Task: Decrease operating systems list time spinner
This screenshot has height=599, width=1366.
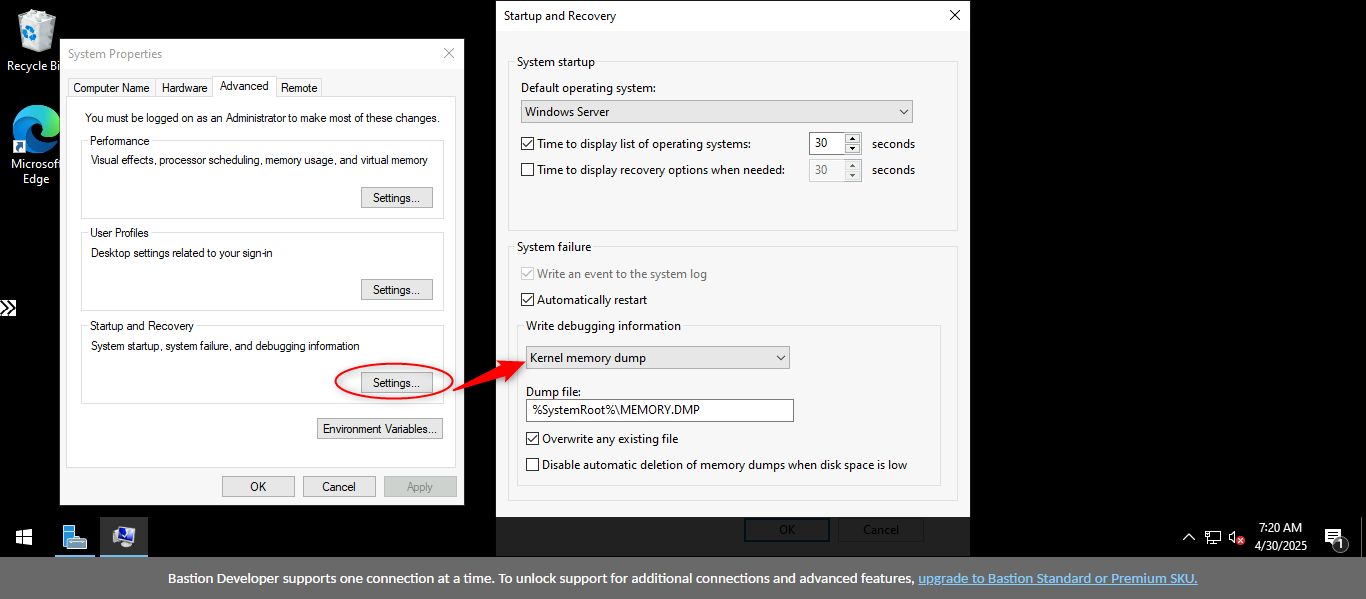Action: click(853, 149)
